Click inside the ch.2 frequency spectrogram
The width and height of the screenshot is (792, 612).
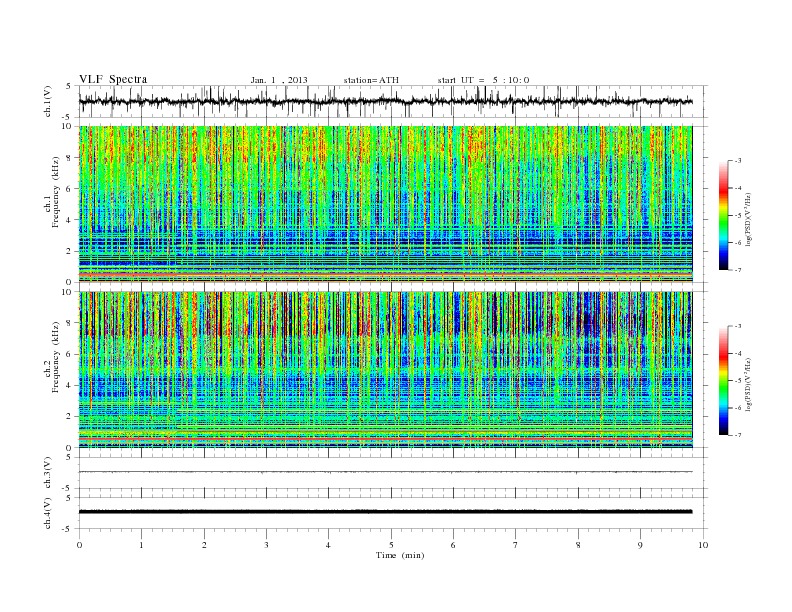(x=385, y=370)
